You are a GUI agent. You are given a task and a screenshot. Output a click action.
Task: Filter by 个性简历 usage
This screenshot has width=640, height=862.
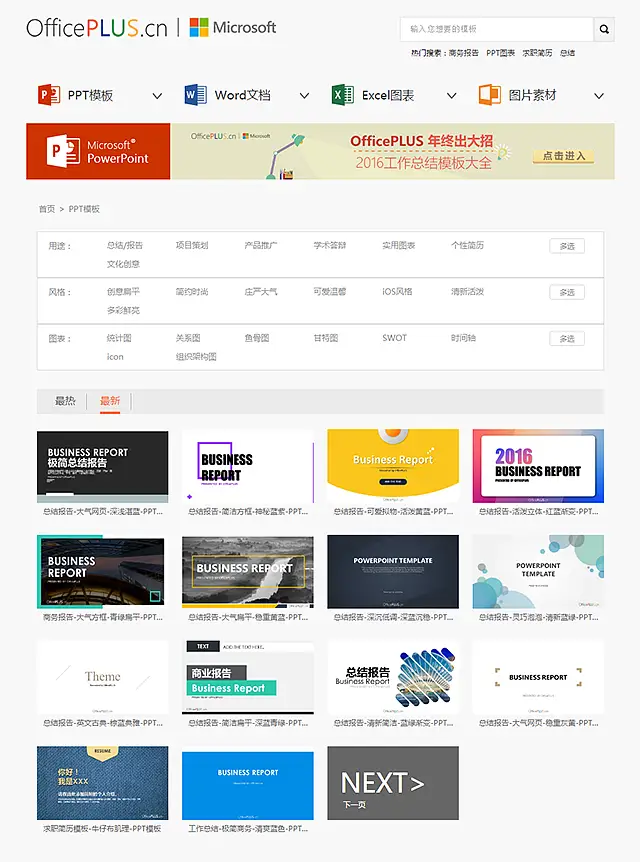467,245
